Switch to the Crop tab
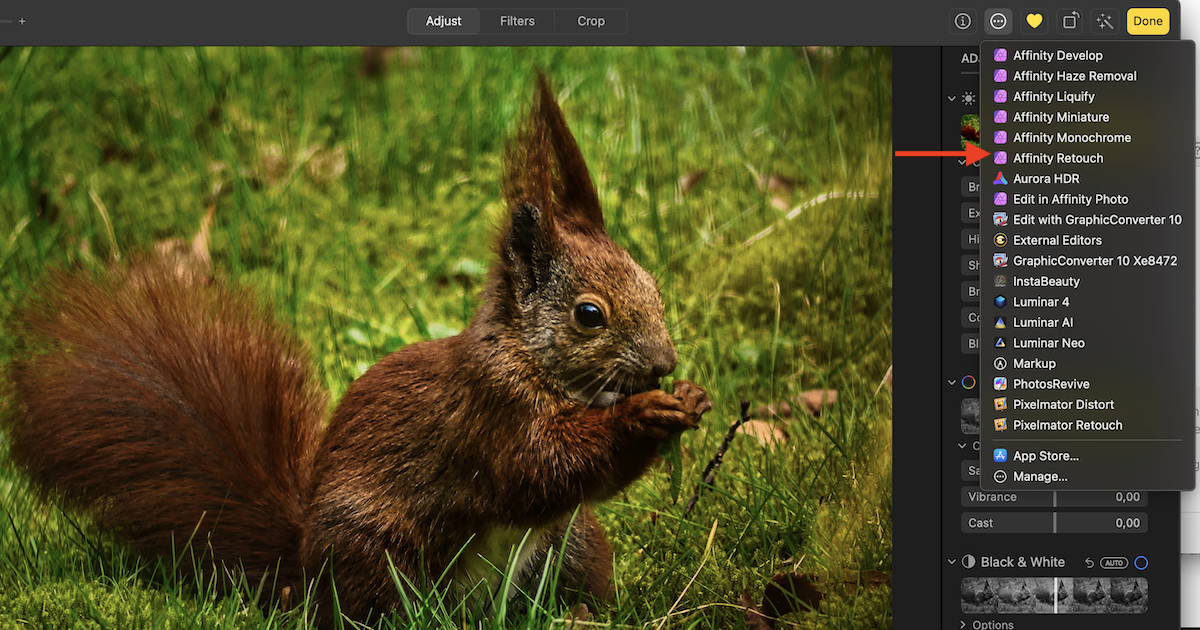1200x630 pixels. tap(591, 21)
